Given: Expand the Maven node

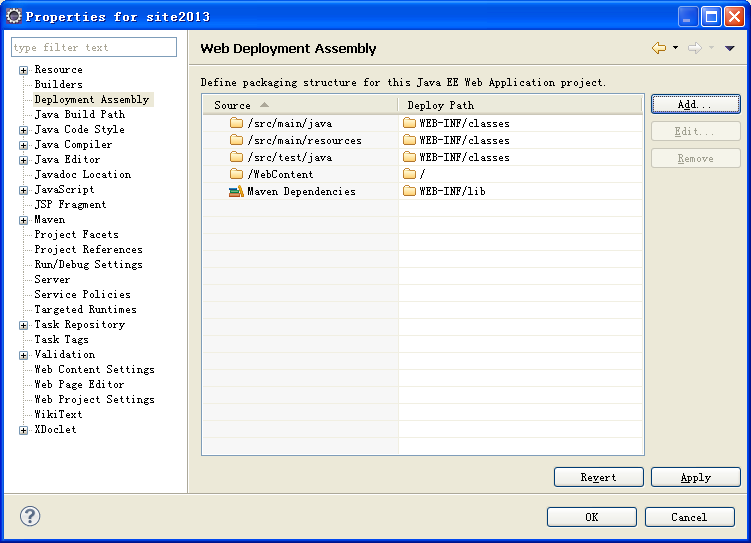Looking at the screenshot, I should 23,220.
